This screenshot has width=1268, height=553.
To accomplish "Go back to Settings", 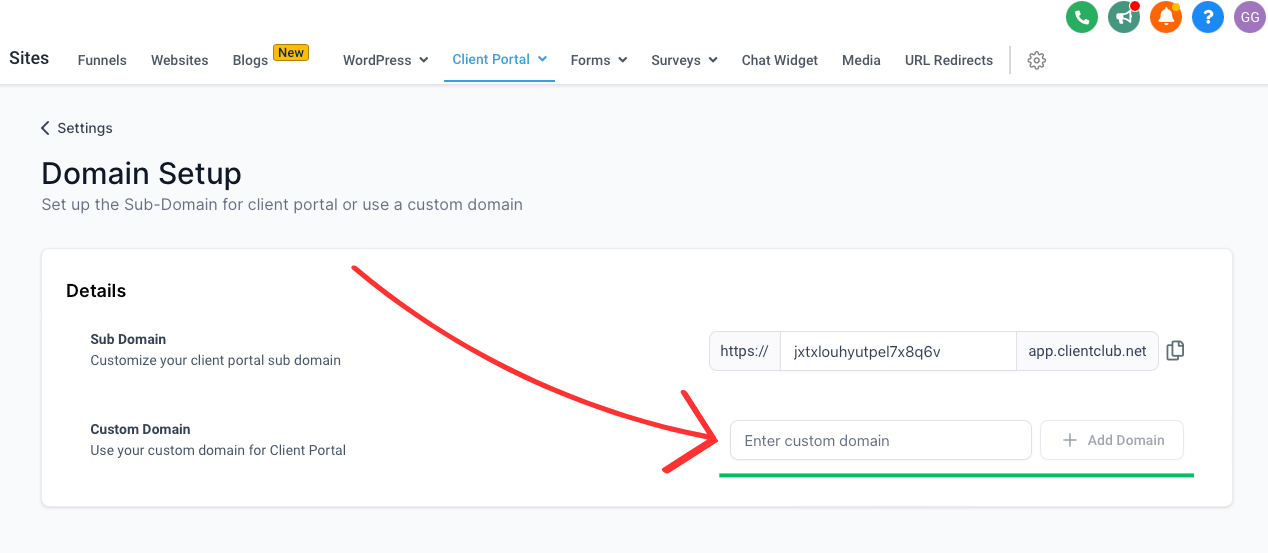I will point(77,128).
